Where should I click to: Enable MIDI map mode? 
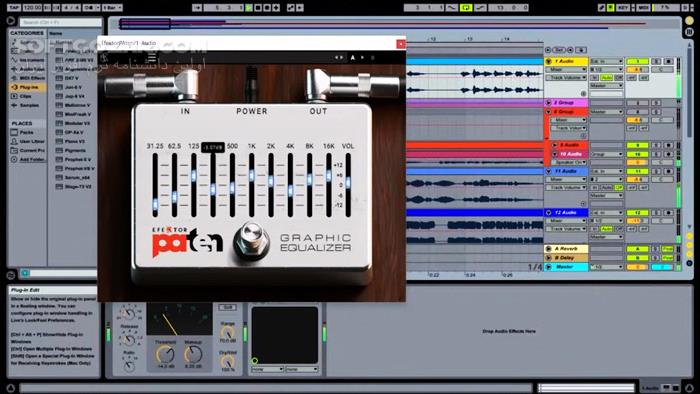pos(643,8)
